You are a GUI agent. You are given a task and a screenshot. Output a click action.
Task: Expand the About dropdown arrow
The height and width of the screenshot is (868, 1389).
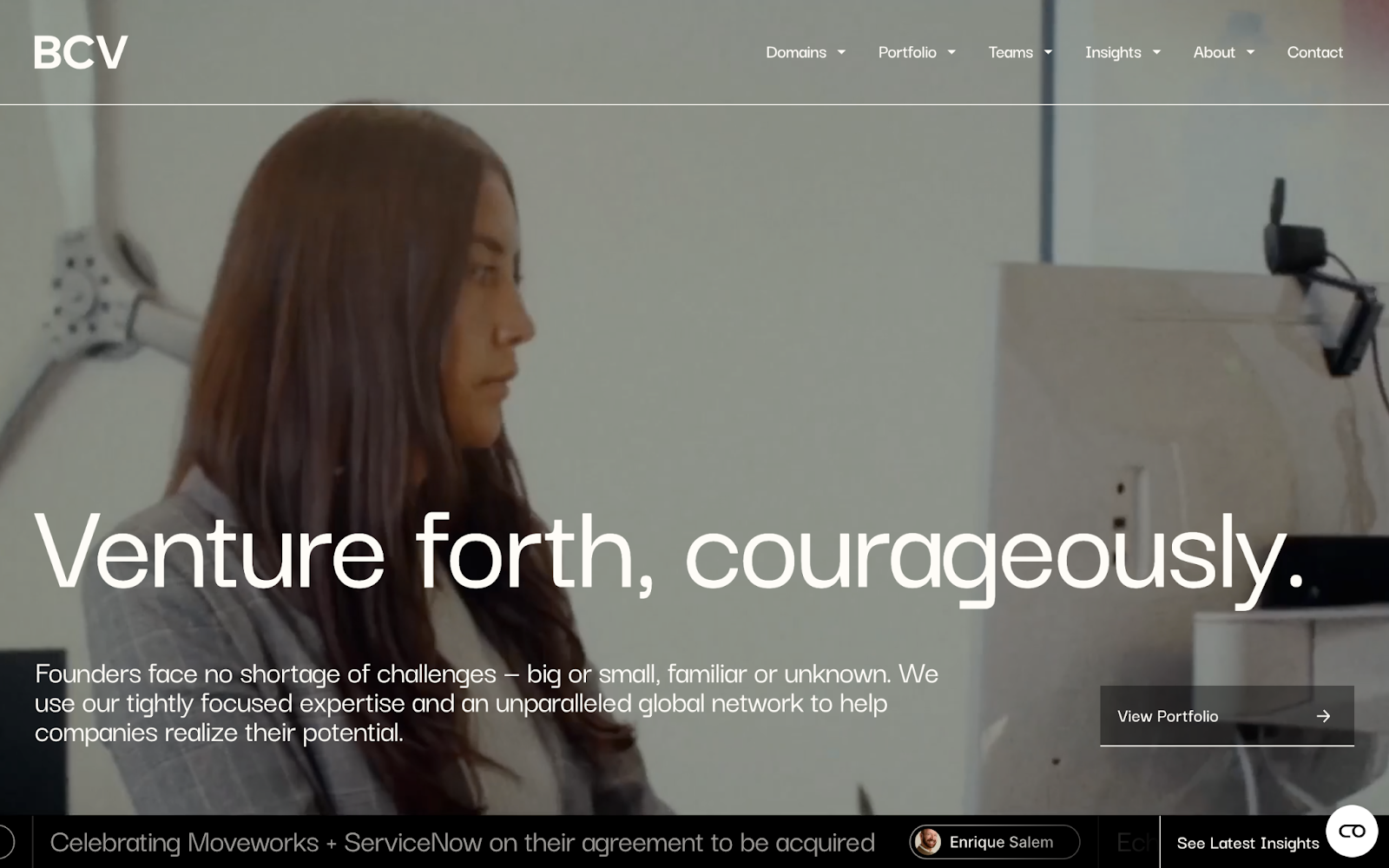pyautogui.click(x=1250, y=52)
